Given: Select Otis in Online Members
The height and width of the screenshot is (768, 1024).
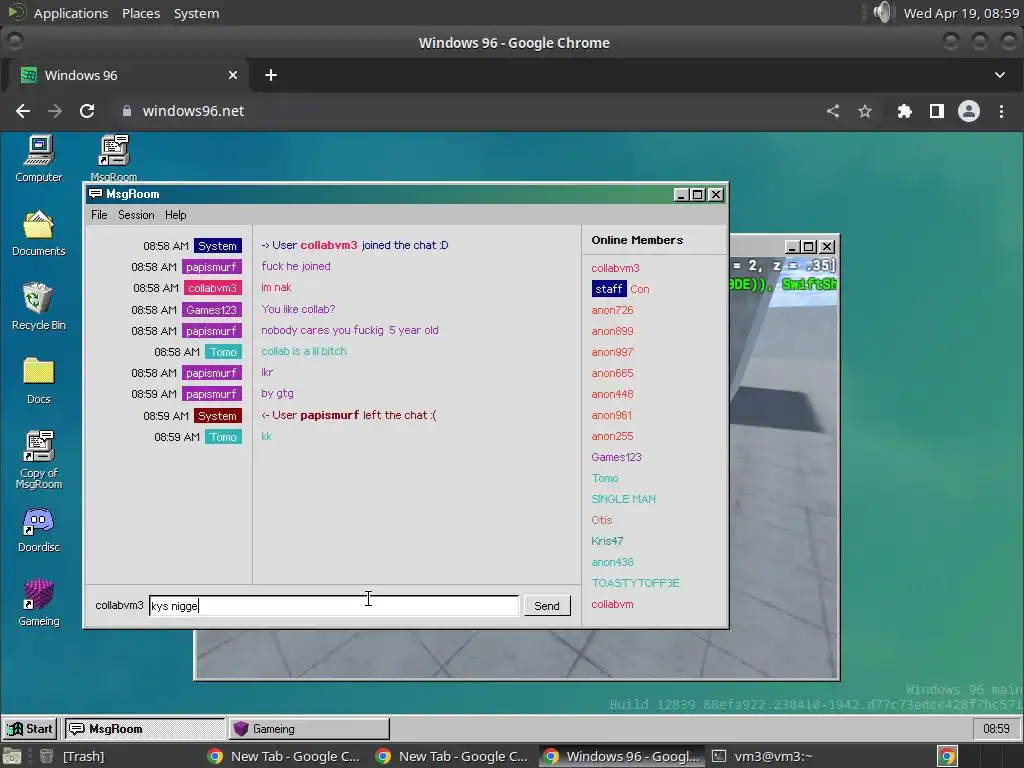Looking at the screenshot, I should coord(601,520).
